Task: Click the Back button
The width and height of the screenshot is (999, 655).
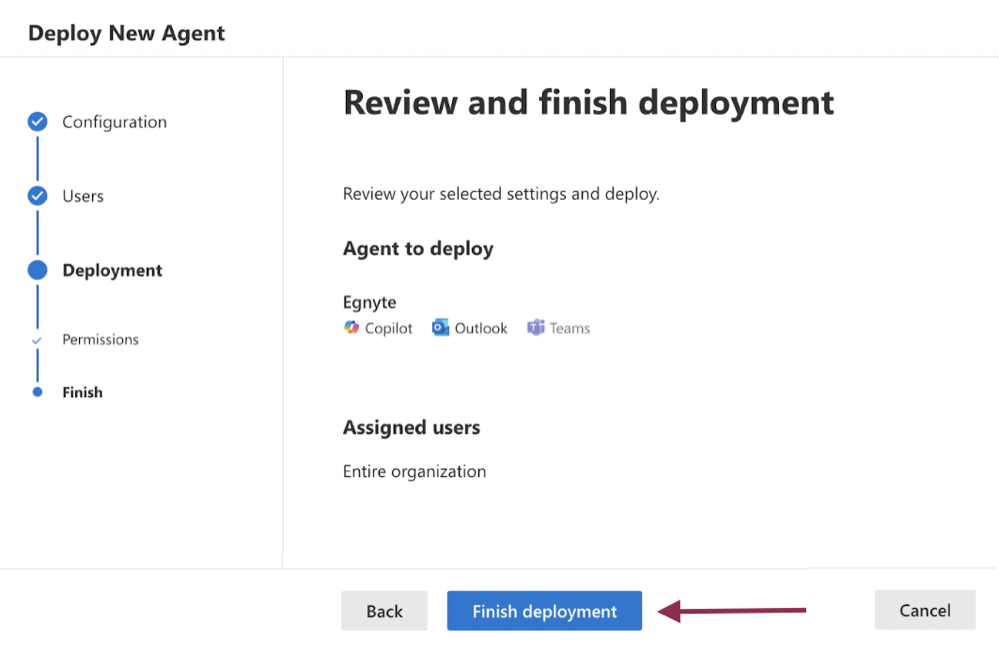Action: coord(384,610)
